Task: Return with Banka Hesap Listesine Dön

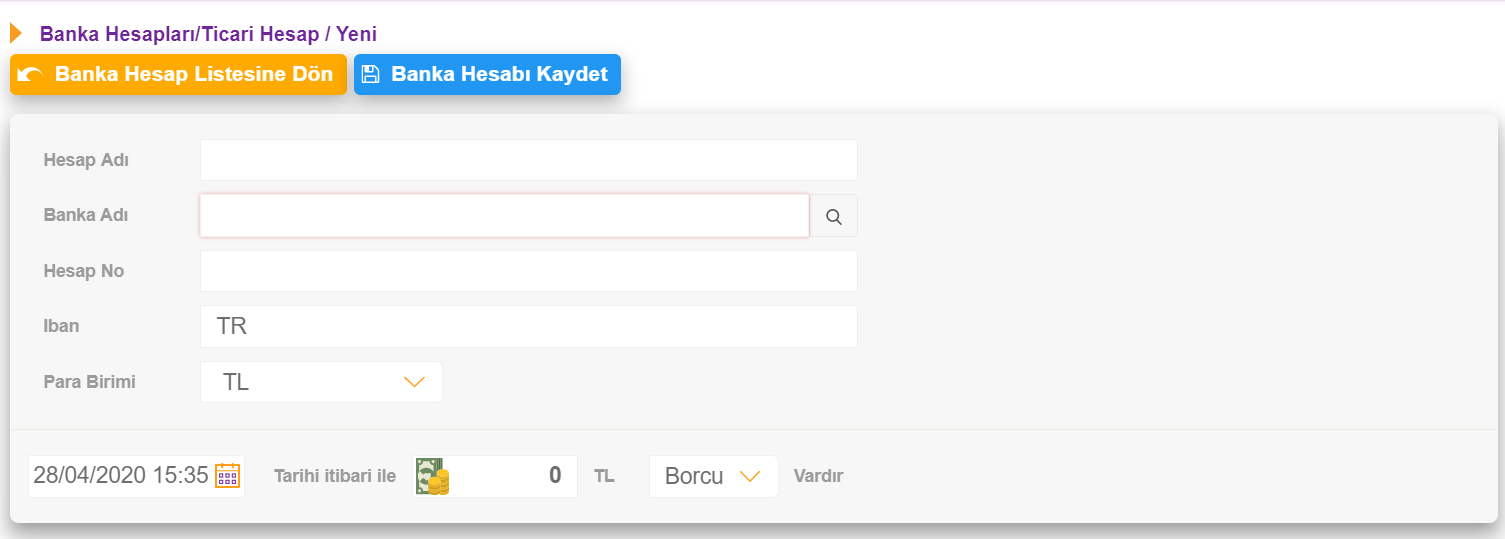Action: click(178, 74)
